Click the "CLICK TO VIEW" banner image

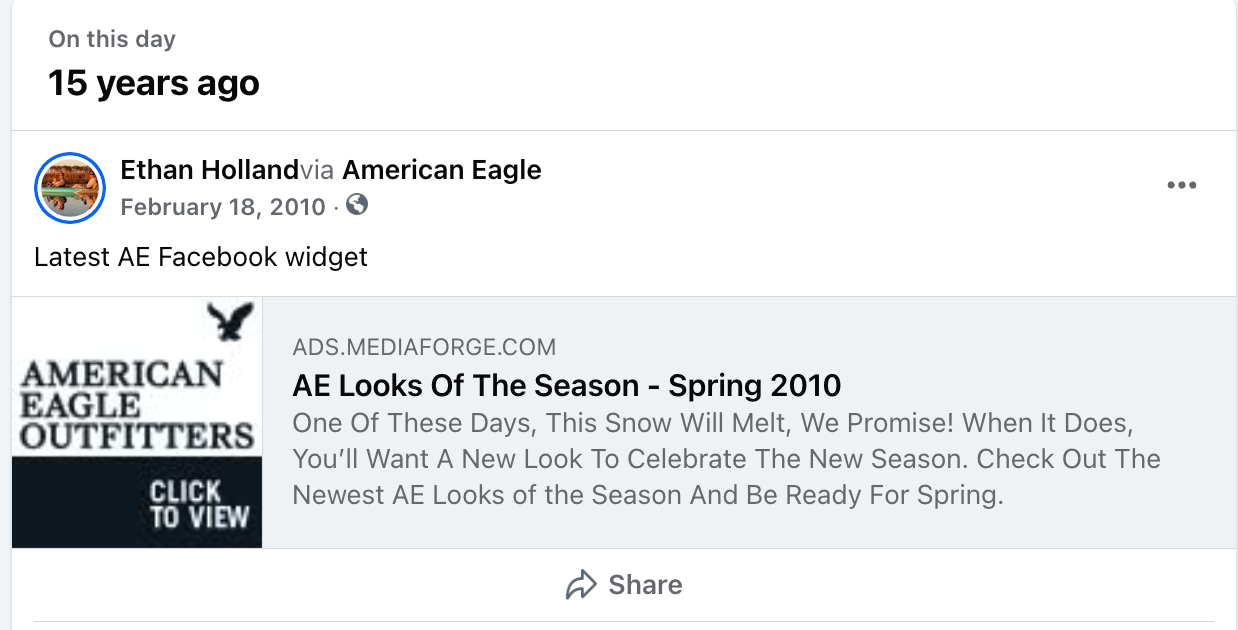coord(199,503)
